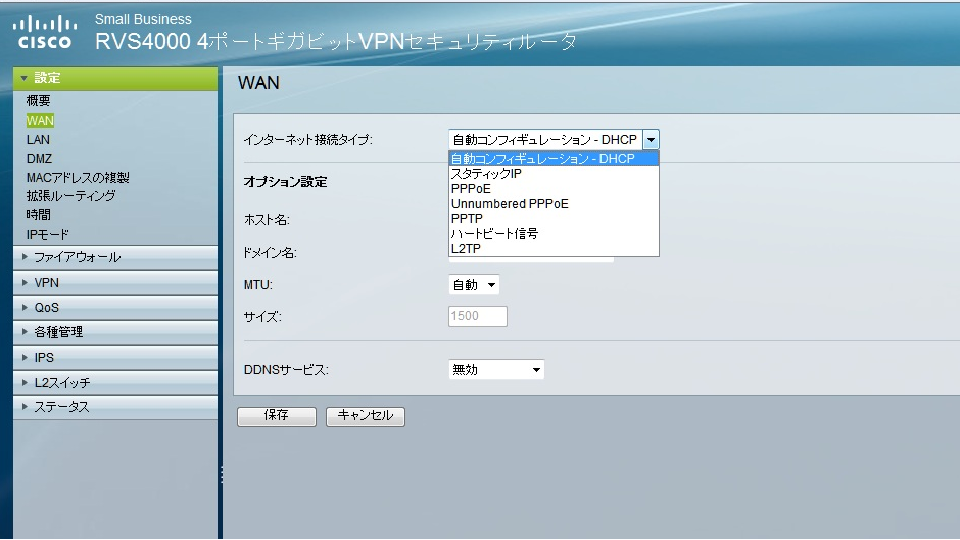Open the 時間 settings page
Image resolution: width=960 pixels, height=540 pixels.
coord(39,215)
